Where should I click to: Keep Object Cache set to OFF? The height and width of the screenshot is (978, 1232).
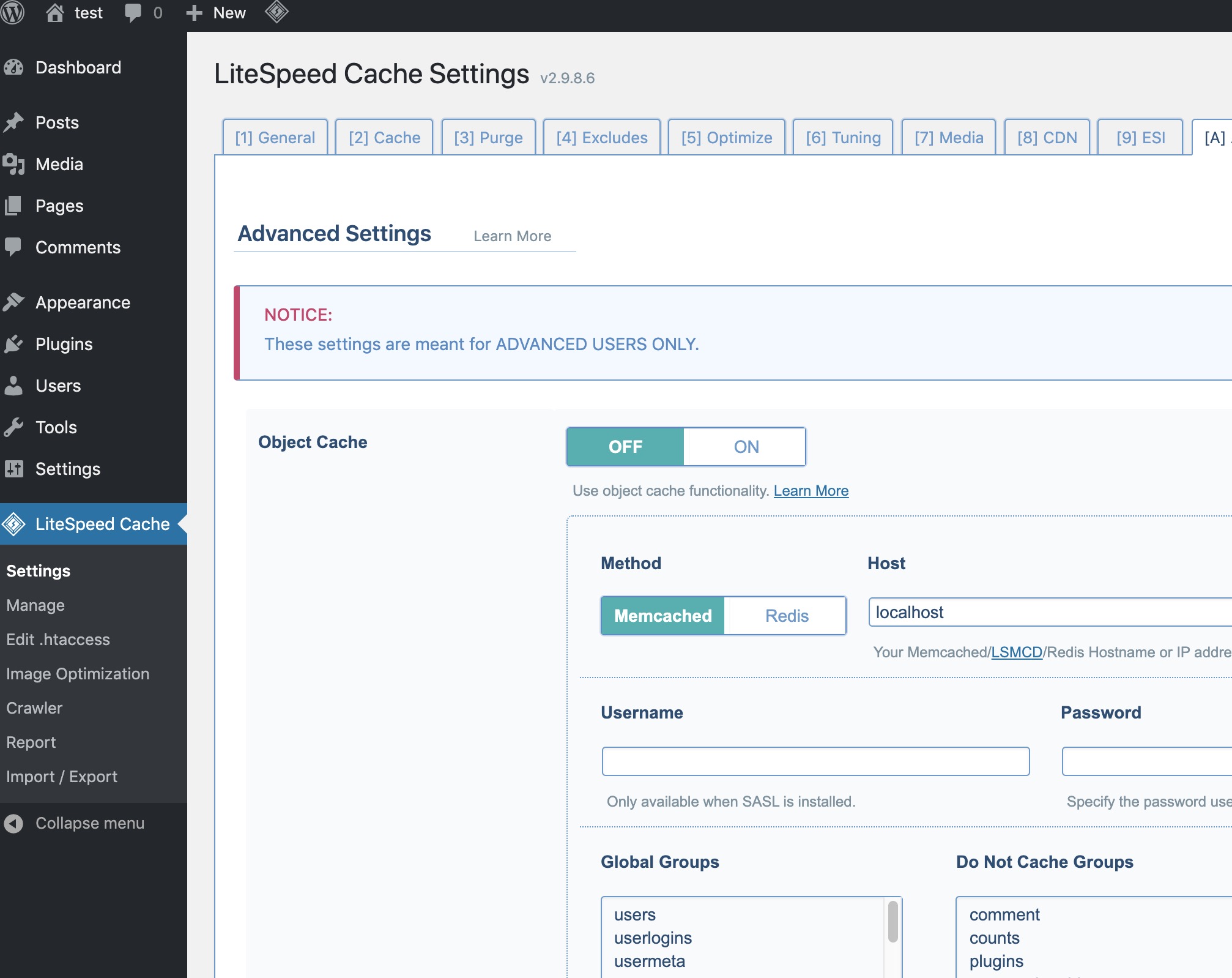point(625,446)
